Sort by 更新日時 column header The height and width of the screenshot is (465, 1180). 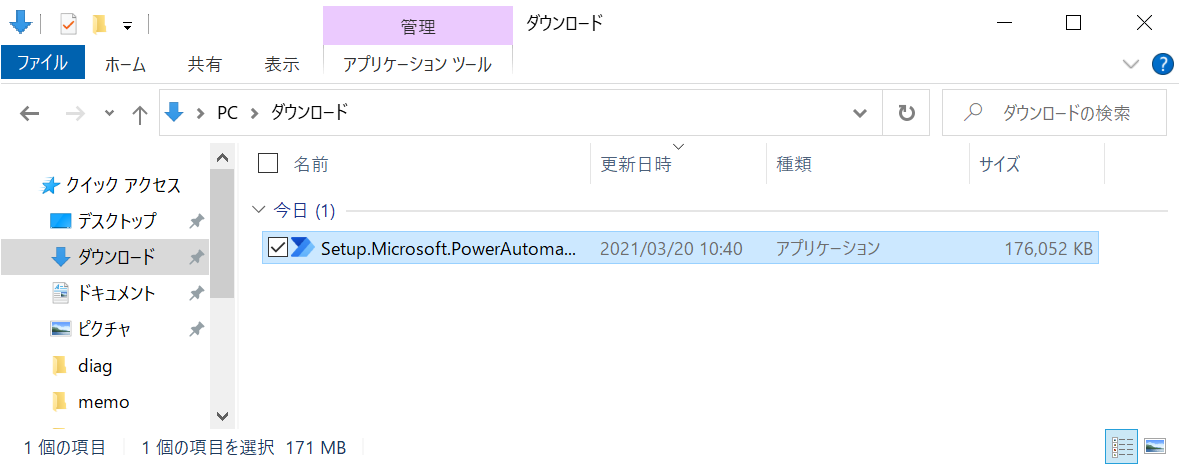tap(636, 164)
